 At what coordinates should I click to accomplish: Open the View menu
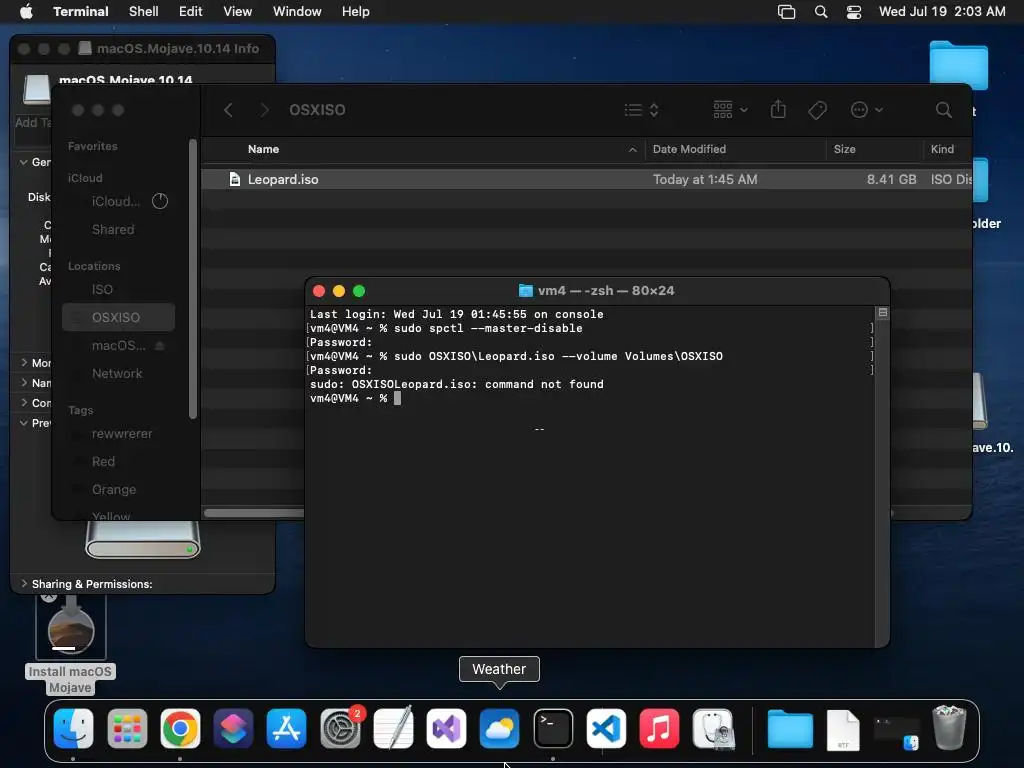click(x=238, y=12)
